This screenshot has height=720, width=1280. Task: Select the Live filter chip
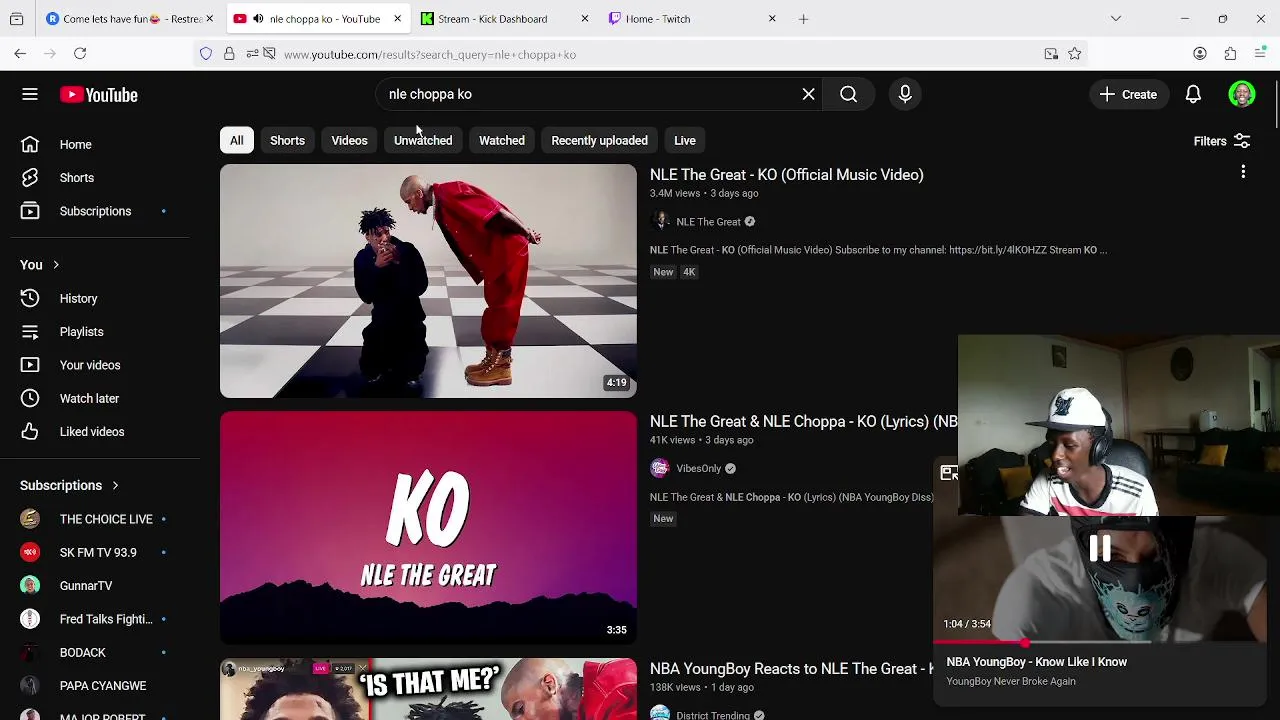685,141
